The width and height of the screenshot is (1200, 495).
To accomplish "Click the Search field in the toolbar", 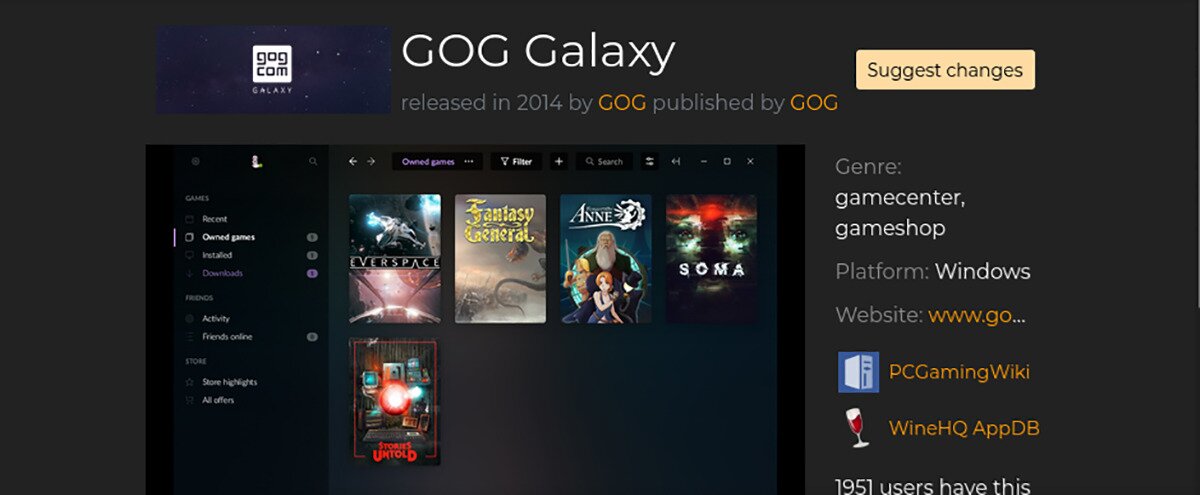I will [x=604, y=161].
